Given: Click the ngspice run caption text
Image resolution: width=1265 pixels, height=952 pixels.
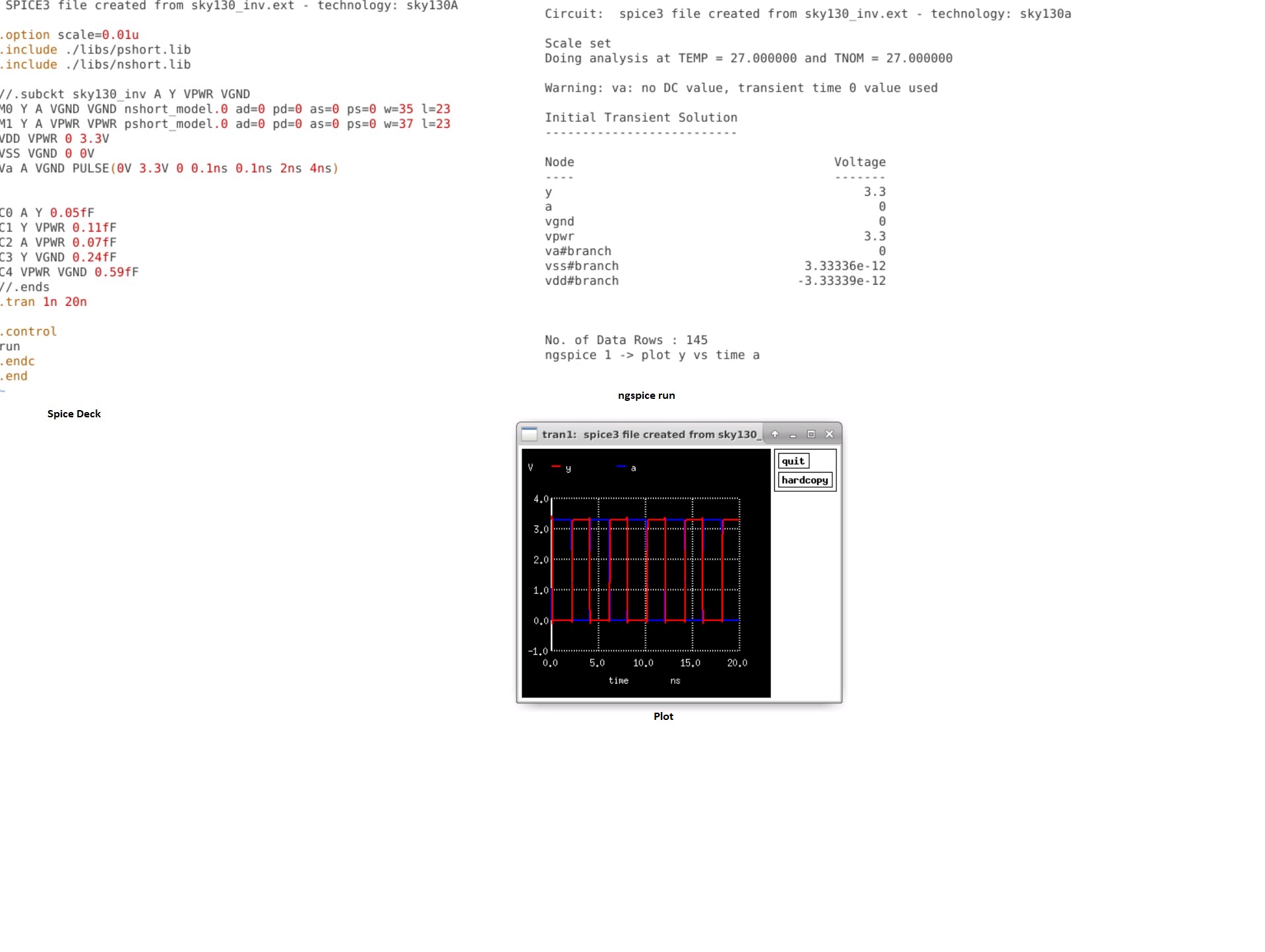Looking at the screenshot, I should (646, 396).
